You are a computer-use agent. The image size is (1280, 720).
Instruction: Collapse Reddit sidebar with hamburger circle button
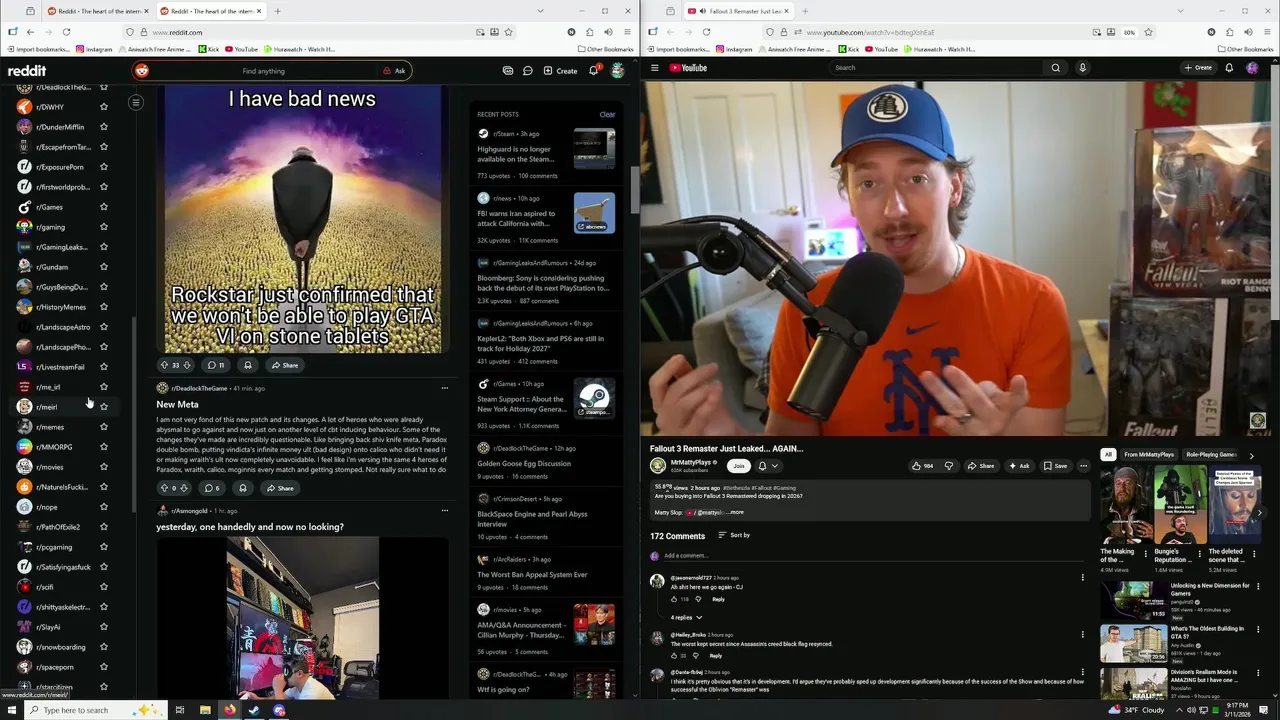click(136, 102)
